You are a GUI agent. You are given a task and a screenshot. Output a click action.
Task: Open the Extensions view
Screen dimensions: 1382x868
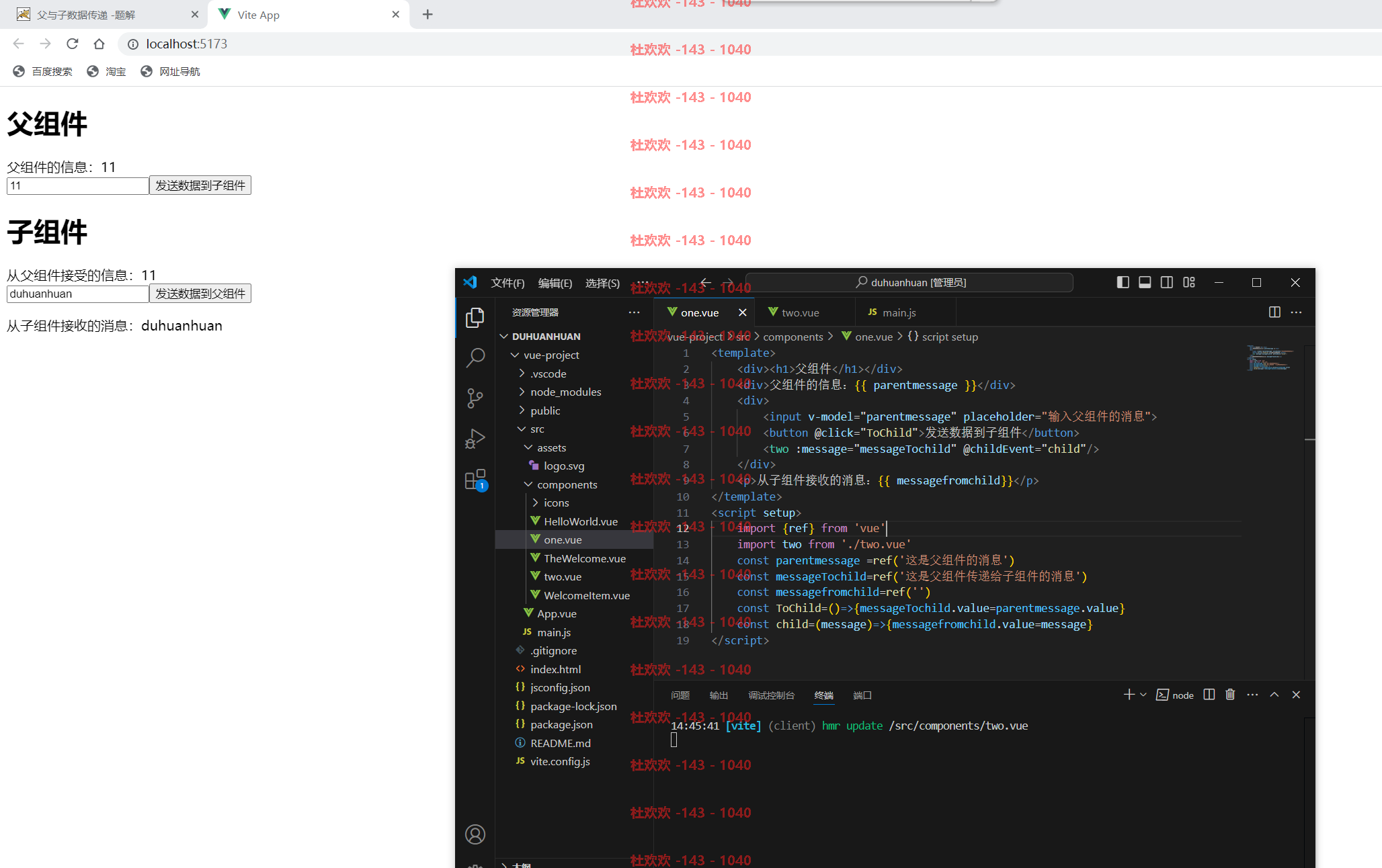[x=475, y=480]
